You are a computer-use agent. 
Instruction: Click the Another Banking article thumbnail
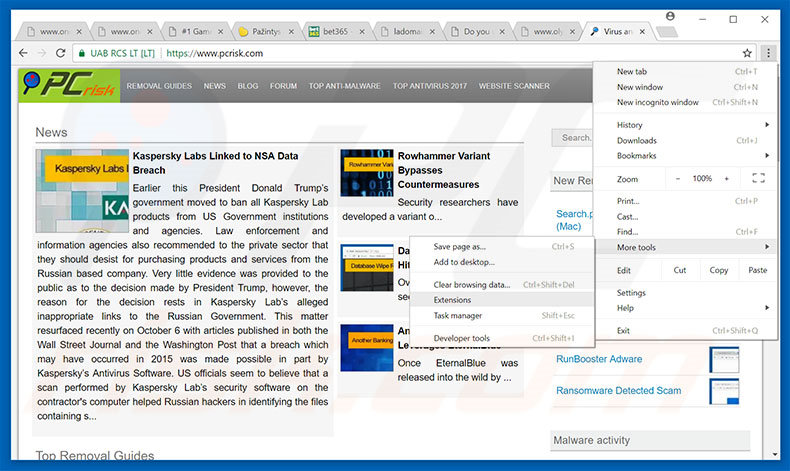[x=367, y=348]
